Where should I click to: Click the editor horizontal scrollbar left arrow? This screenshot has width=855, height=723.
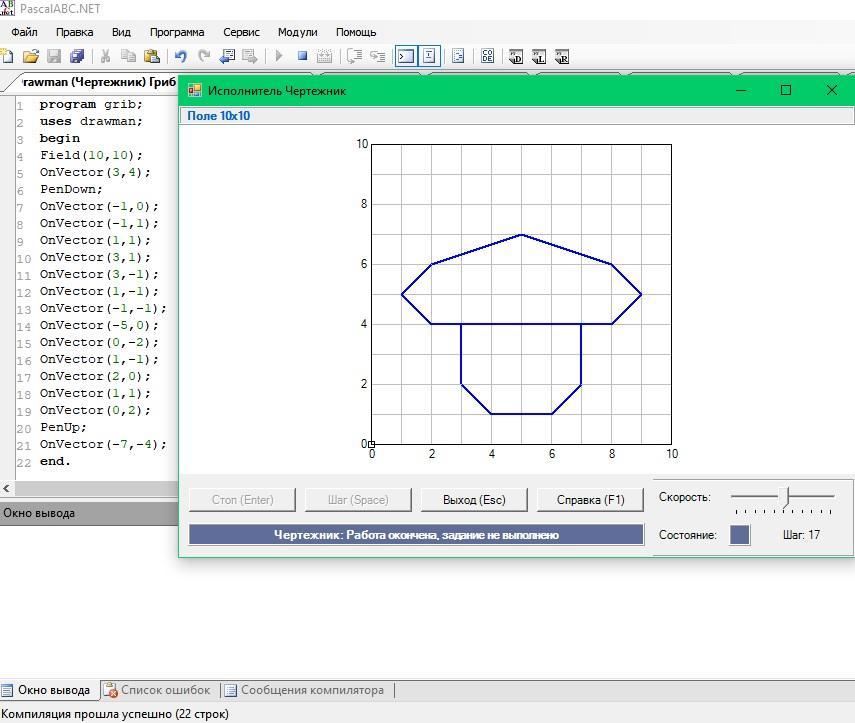tap(7, 488)
